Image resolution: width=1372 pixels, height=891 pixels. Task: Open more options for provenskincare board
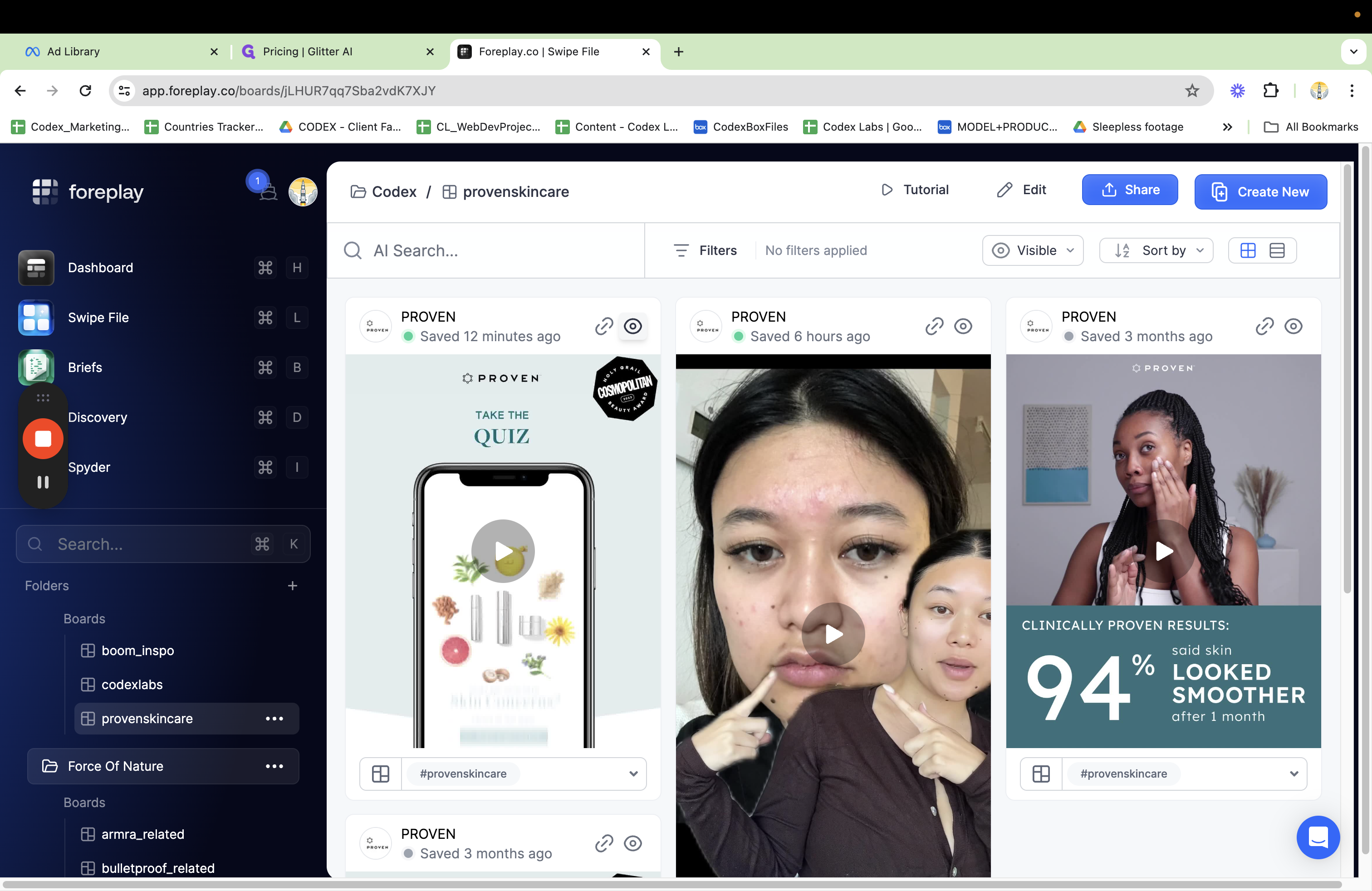274,719
